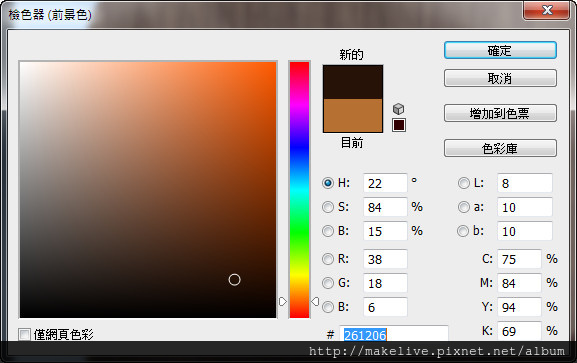The image size is (577, 363).
Task: Click the R value field showing 38
Action: (385, 259)
